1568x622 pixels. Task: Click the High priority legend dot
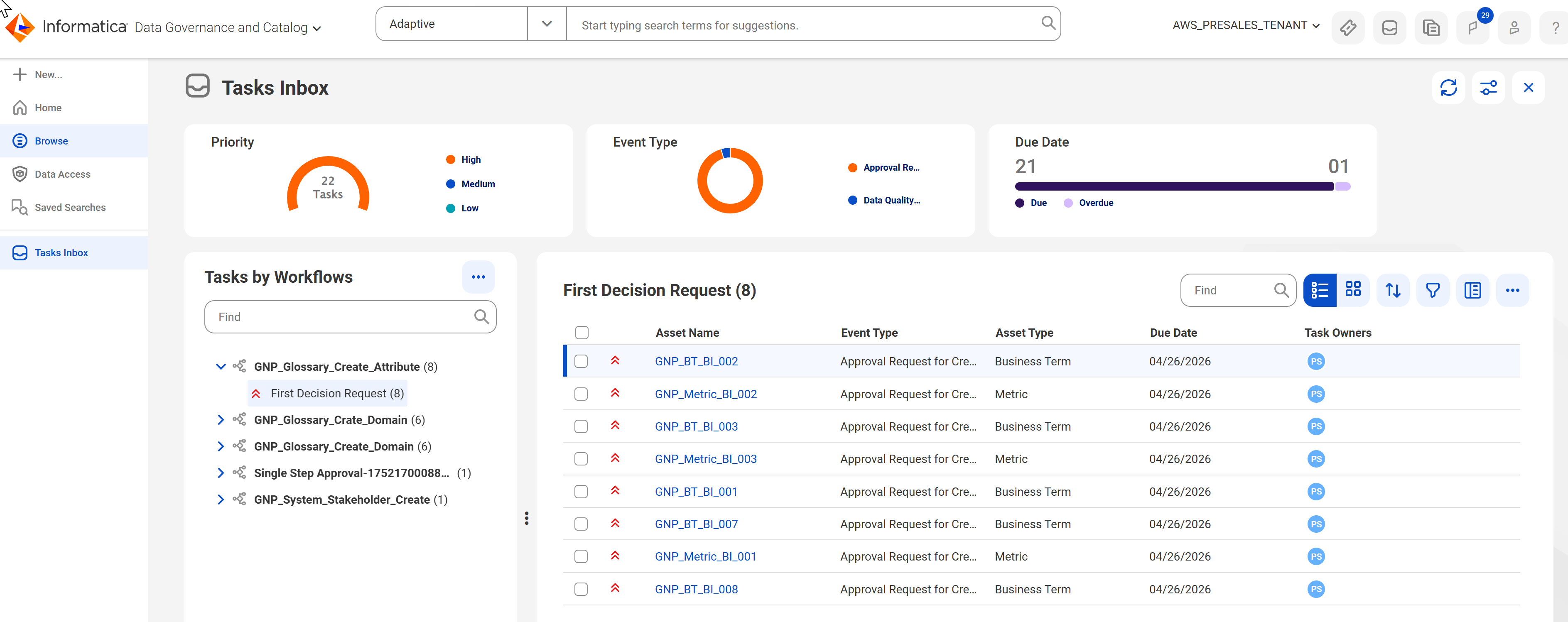coord(450,159)
